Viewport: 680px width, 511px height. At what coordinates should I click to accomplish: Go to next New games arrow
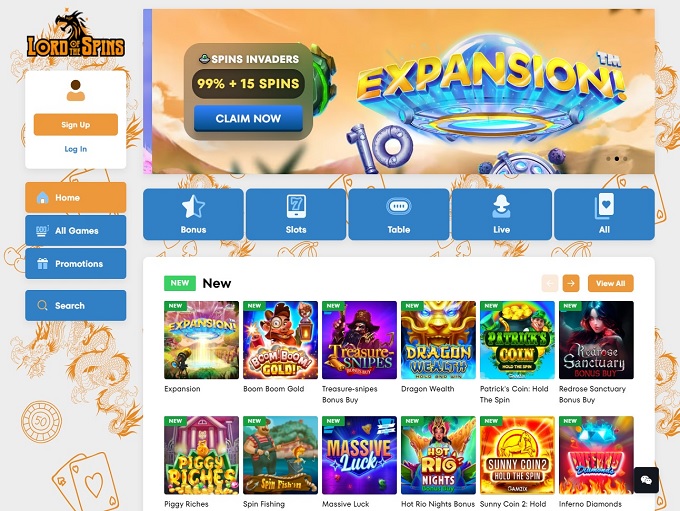(571, 283)
